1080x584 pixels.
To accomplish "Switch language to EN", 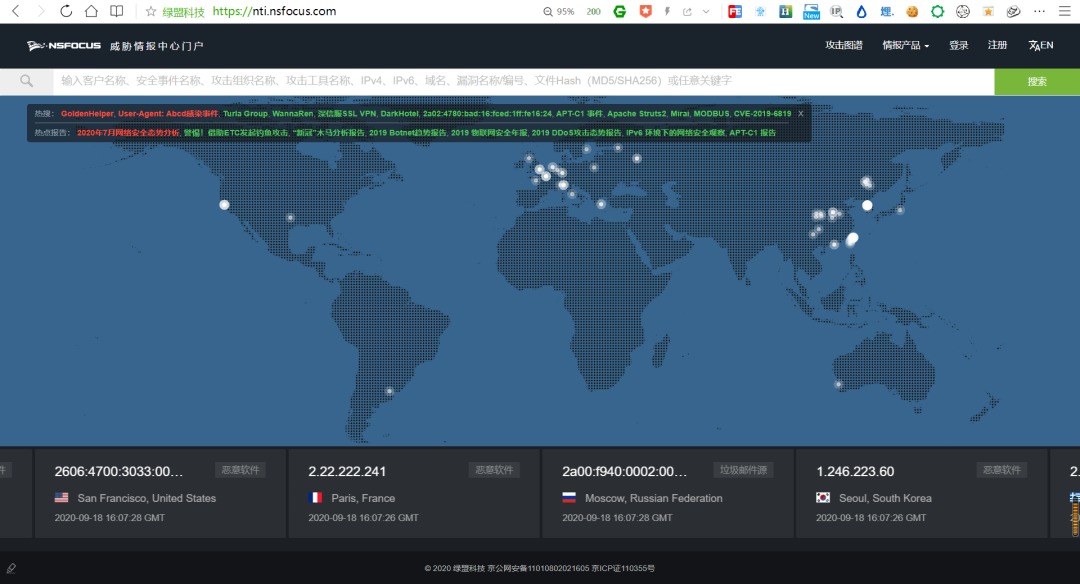I will (x=1041, y=45).
